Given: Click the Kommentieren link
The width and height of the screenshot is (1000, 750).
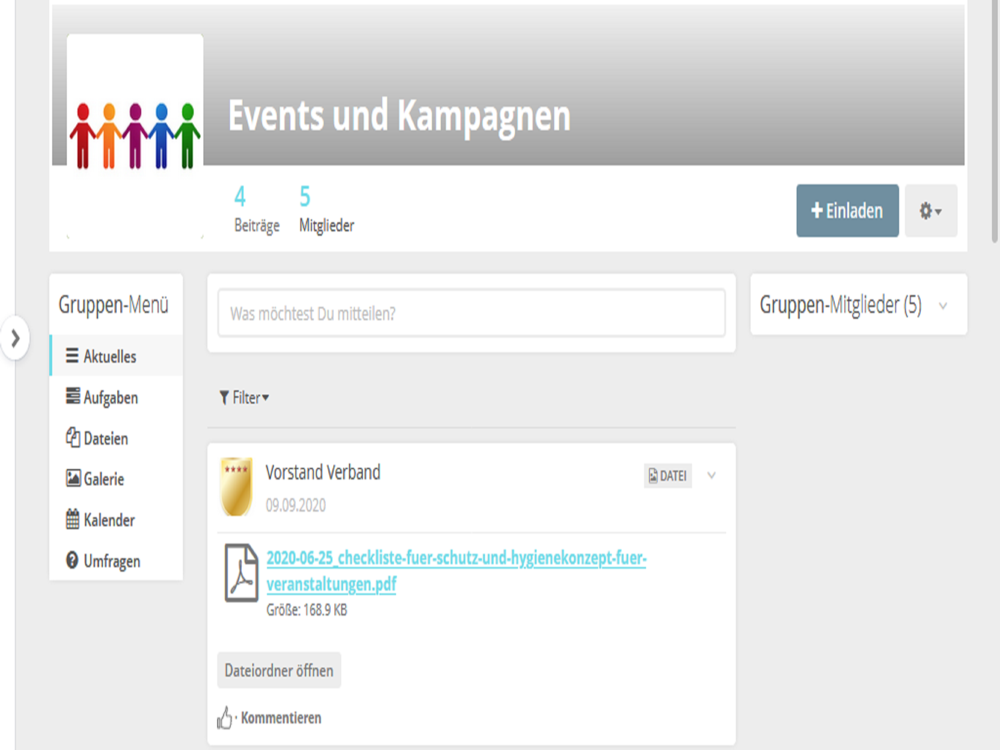Looking at the screenshot, I should pos(281,718).
